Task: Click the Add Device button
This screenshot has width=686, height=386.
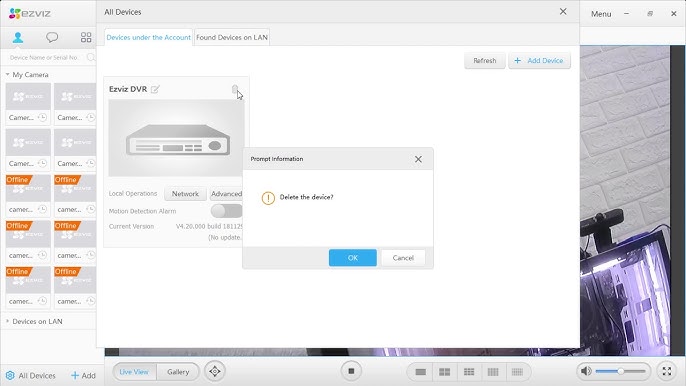Action: [539, 60]
